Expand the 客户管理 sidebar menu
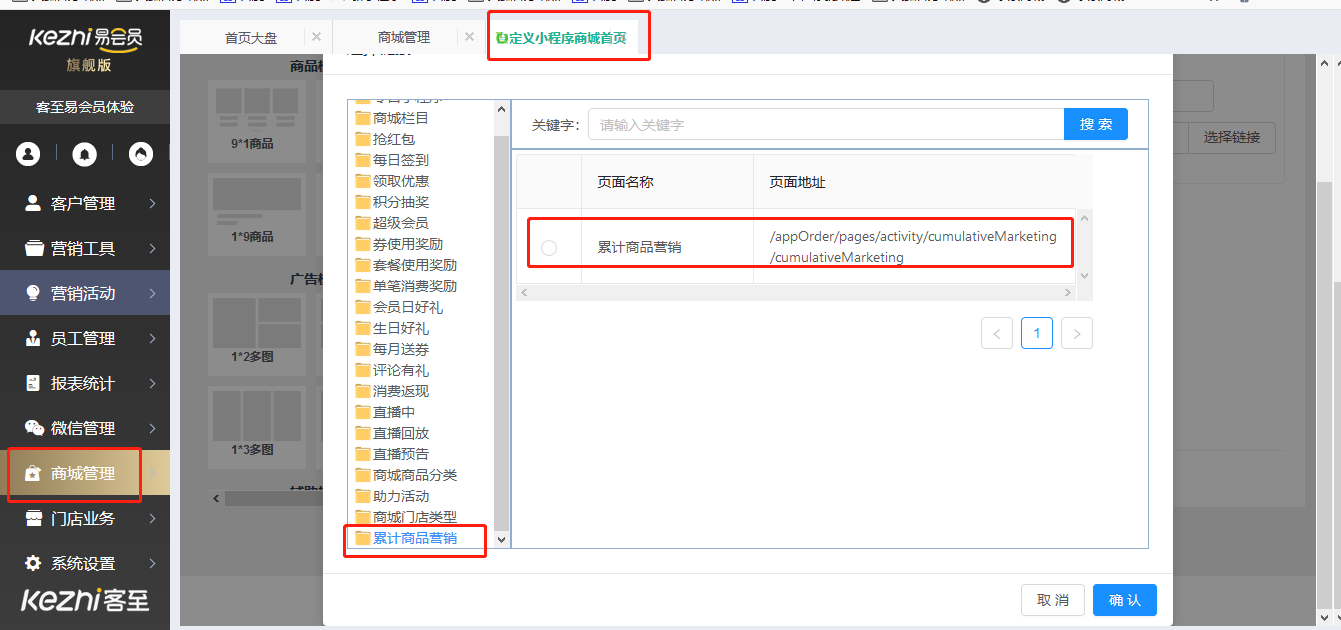This screenshot has width=1341, height=630. pos(85,203)
